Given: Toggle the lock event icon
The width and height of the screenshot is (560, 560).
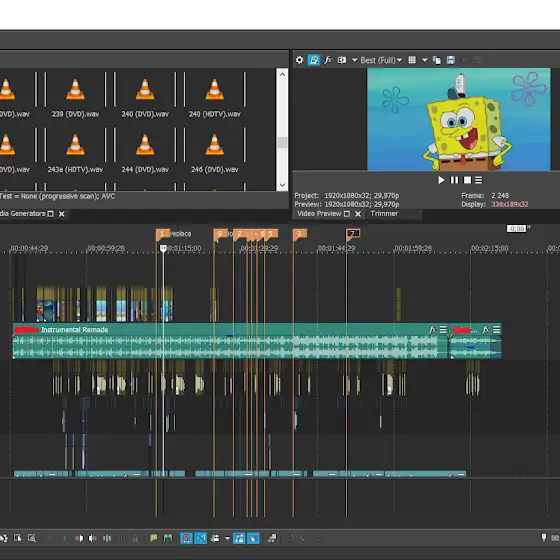Looking at the screenshot, I should click(x=135, y=538).
